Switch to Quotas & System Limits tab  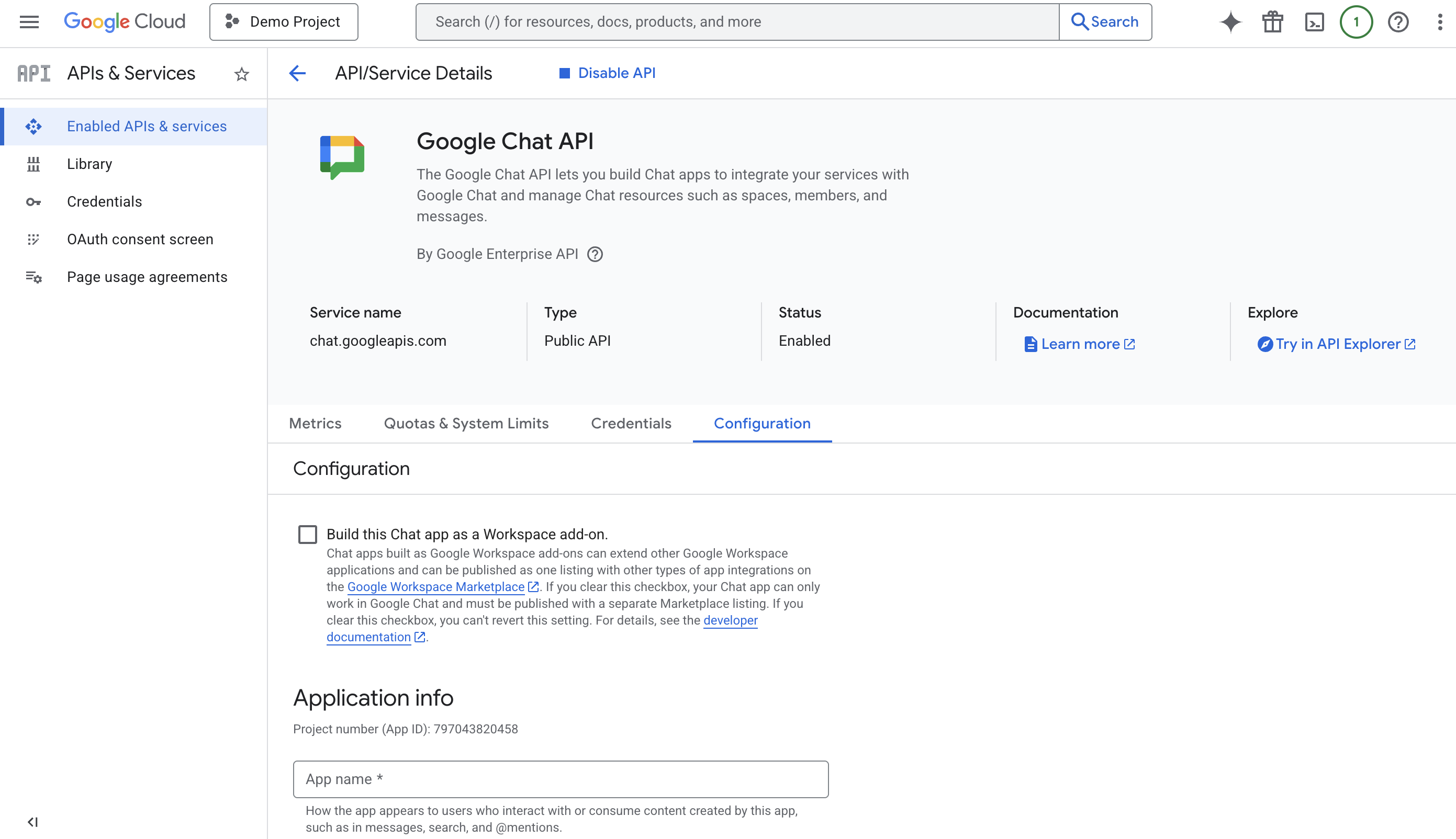pos(466,424)
